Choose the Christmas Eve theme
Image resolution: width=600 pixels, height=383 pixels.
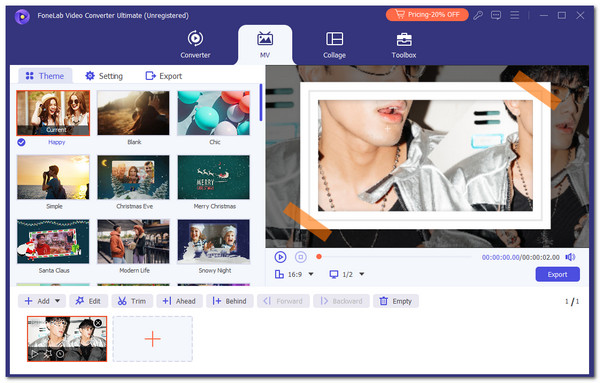pos(133,177)
